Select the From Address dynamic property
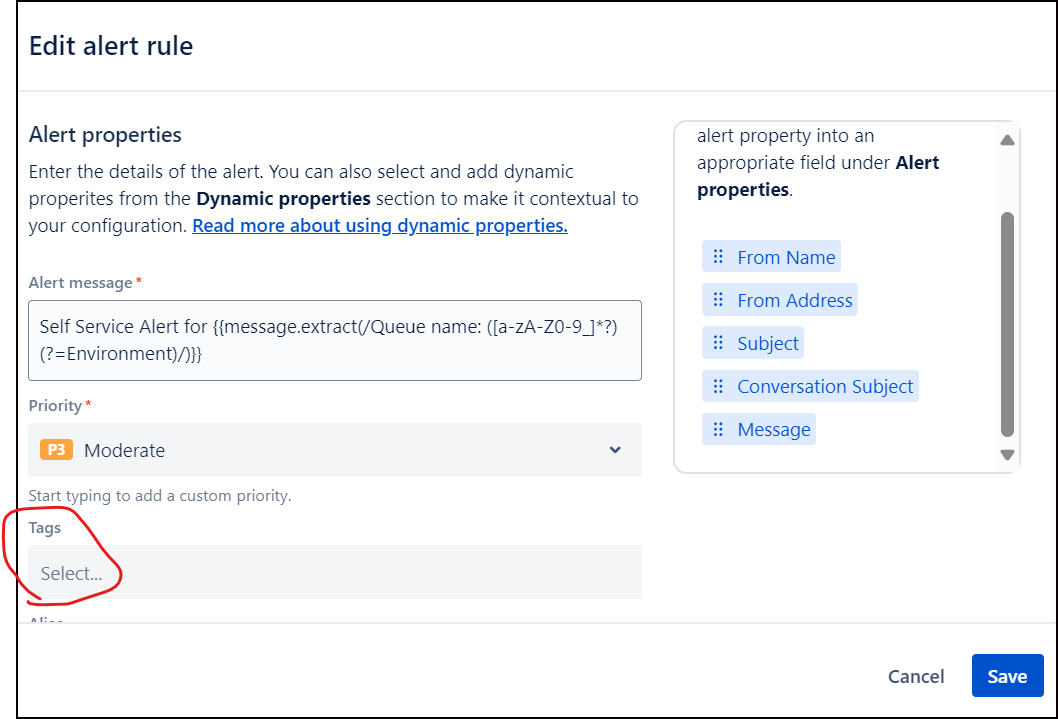This screenshot has width=1058, height=719. pyautogui.click(x=779, y=300)
